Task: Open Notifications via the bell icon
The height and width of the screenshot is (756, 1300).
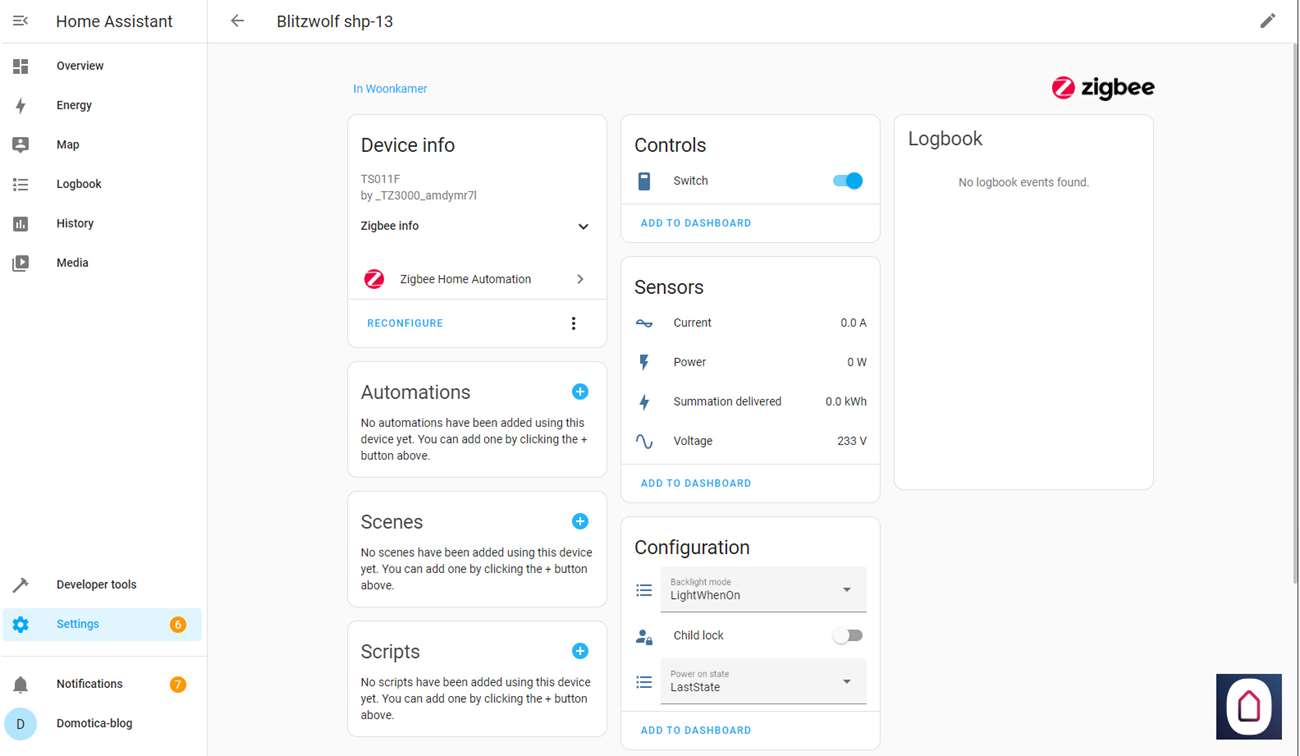Action: tap(20, 684)
